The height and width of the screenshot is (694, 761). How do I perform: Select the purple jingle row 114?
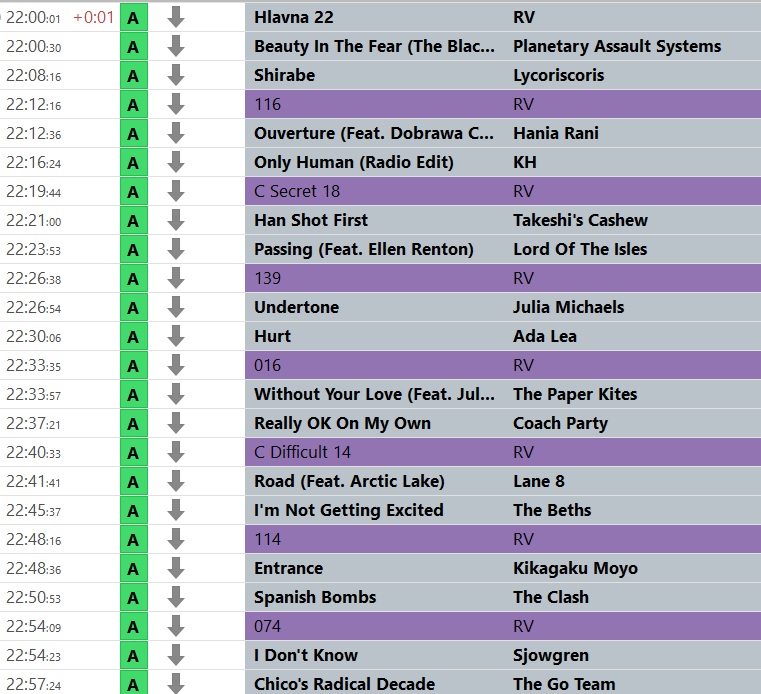coord(503,539)
